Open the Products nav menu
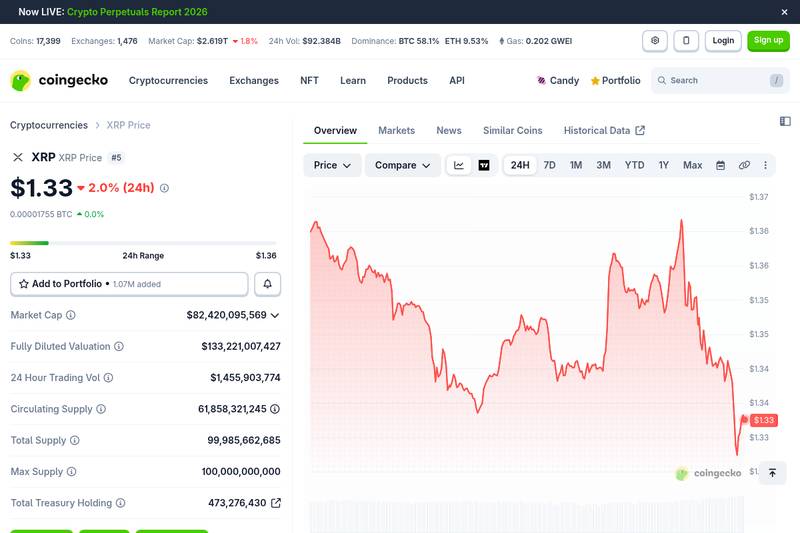 coord(408,81)
